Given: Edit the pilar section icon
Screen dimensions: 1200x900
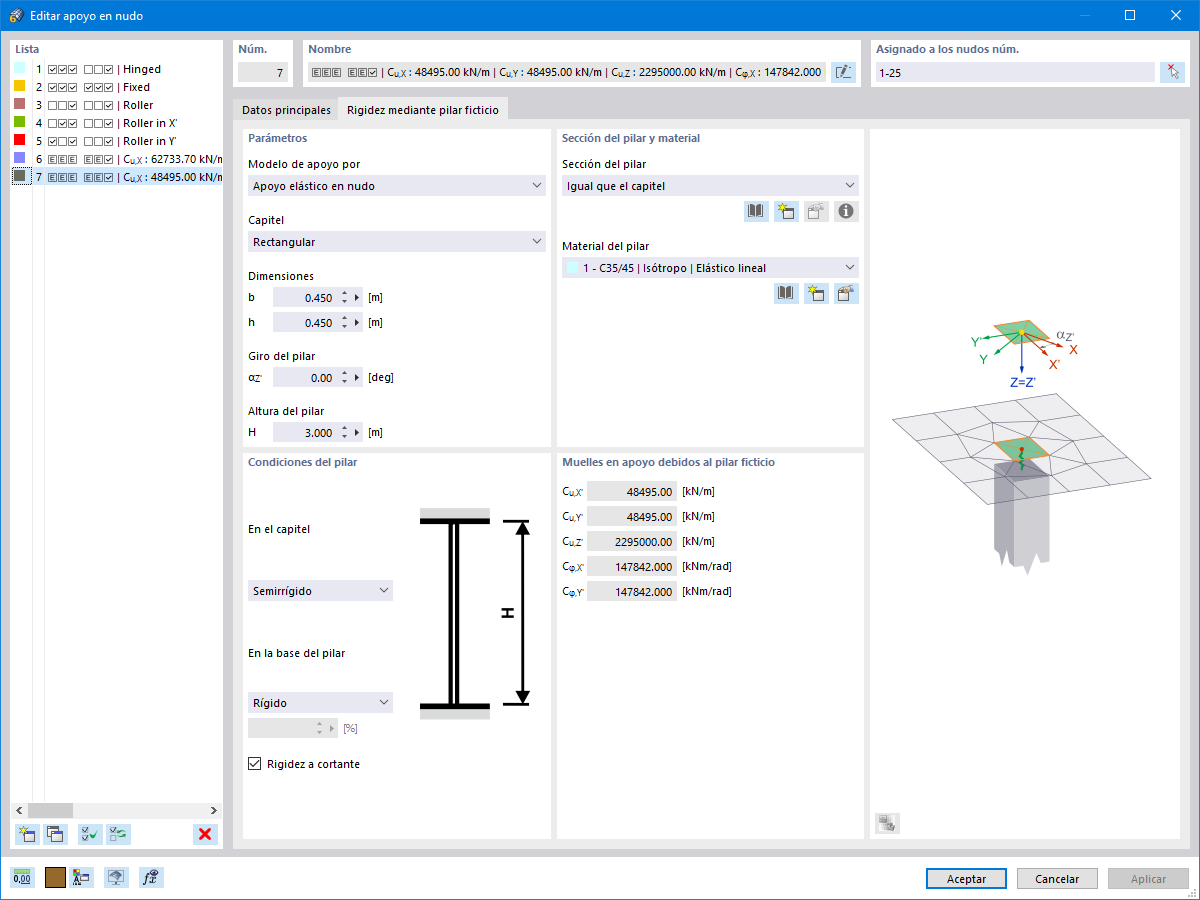Looking at the screenshot, I should click(x=816, y=211).
